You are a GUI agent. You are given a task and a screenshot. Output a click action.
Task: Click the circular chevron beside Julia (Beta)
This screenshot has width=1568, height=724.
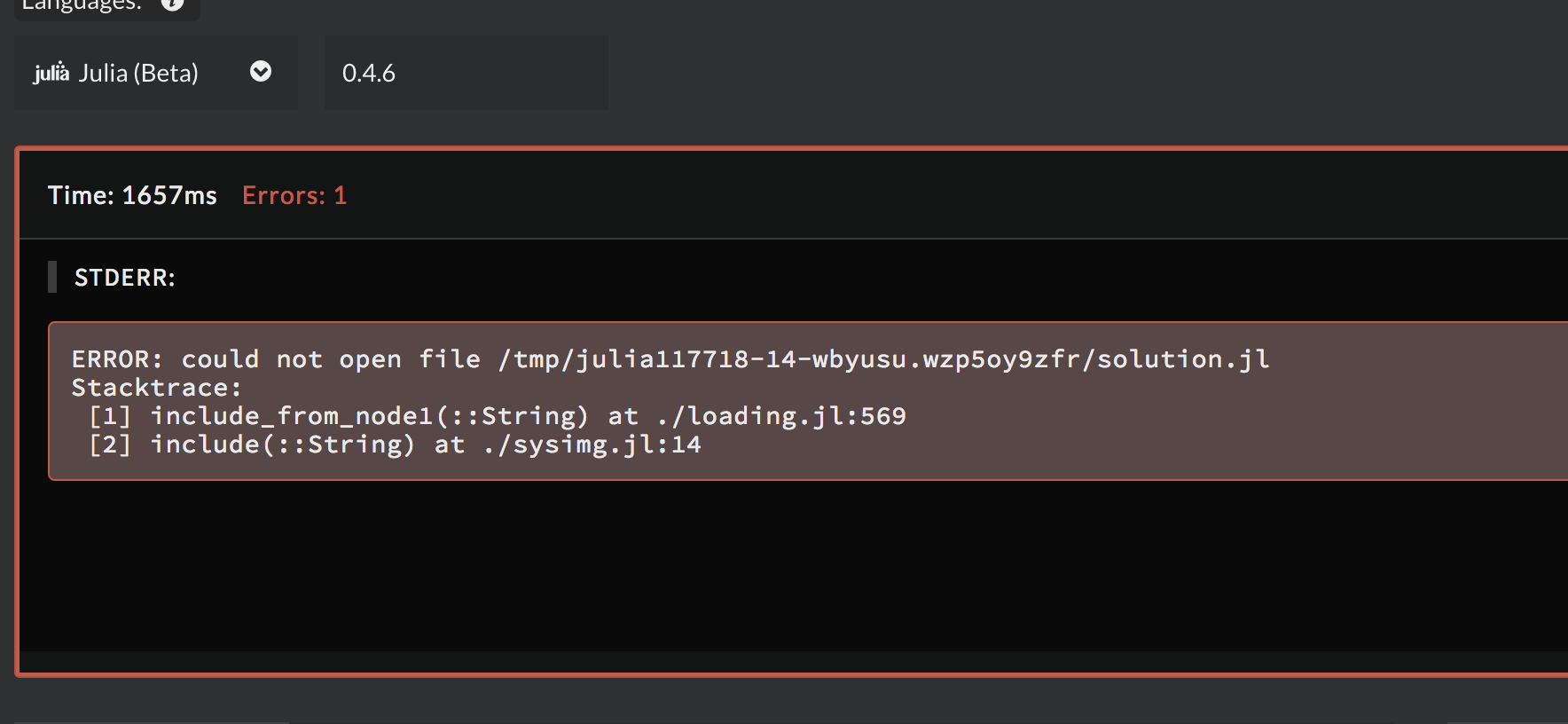[260, 72]
